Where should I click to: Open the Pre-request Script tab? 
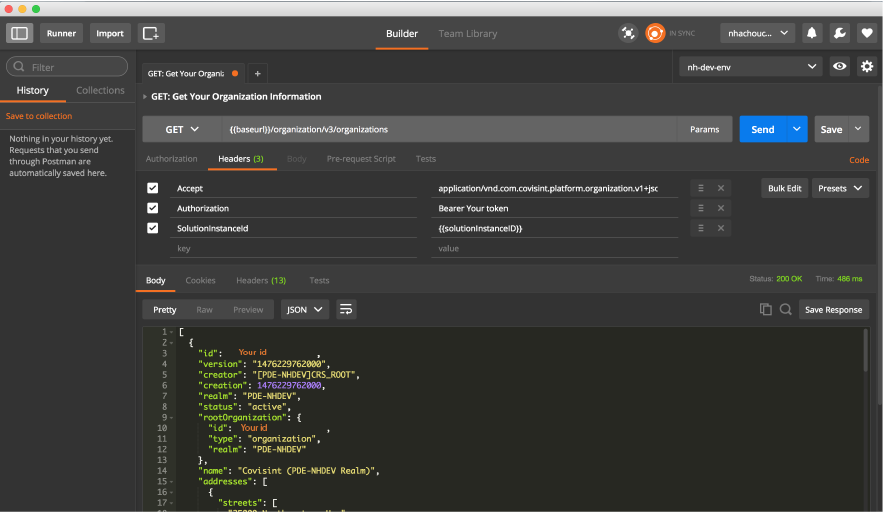click(361, 159)
